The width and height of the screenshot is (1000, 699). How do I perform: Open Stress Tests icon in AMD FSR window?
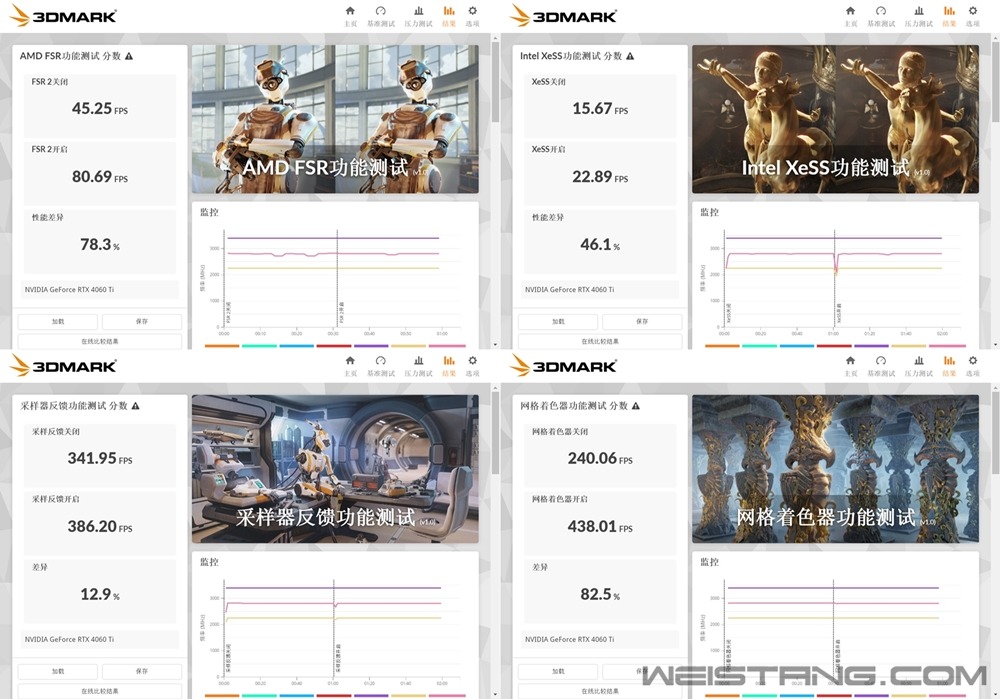click(x=418, y=11)
